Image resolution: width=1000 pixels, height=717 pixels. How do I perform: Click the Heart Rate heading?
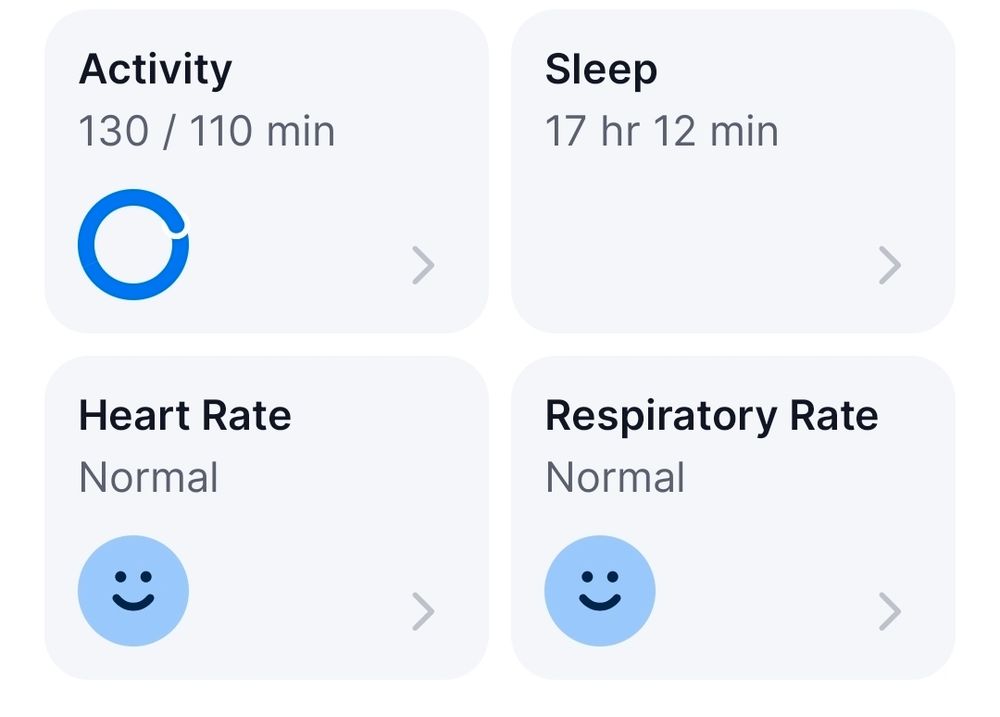click(x=185, y=415)
